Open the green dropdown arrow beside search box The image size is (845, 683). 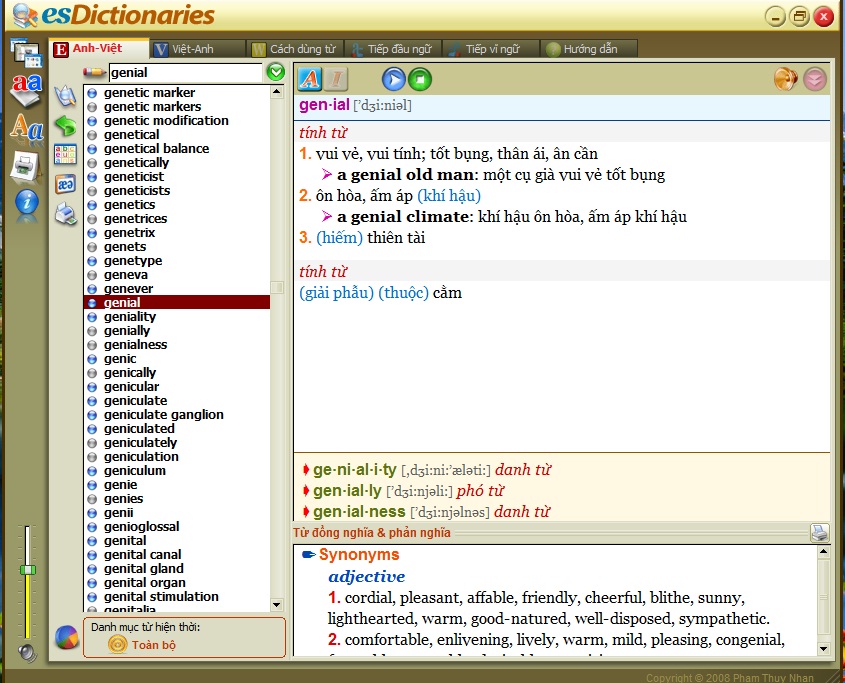[276, 72]
